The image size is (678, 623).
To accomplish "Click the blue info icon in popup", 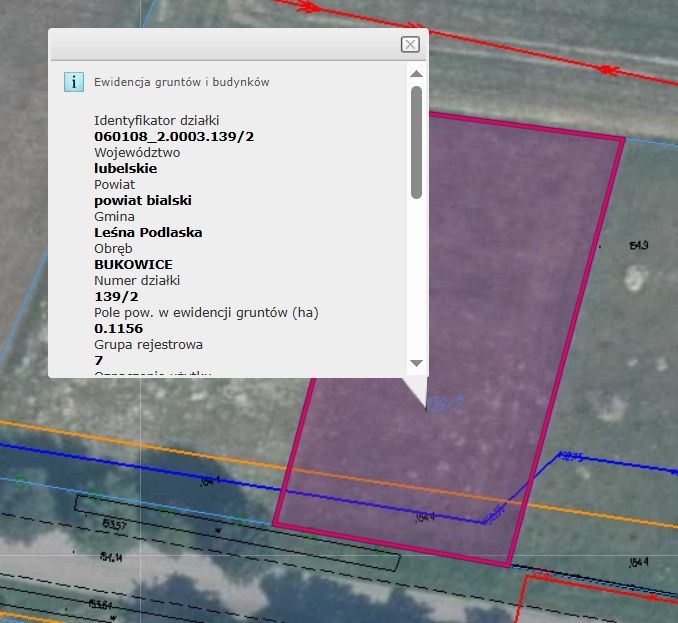I will tap(73, 82).
